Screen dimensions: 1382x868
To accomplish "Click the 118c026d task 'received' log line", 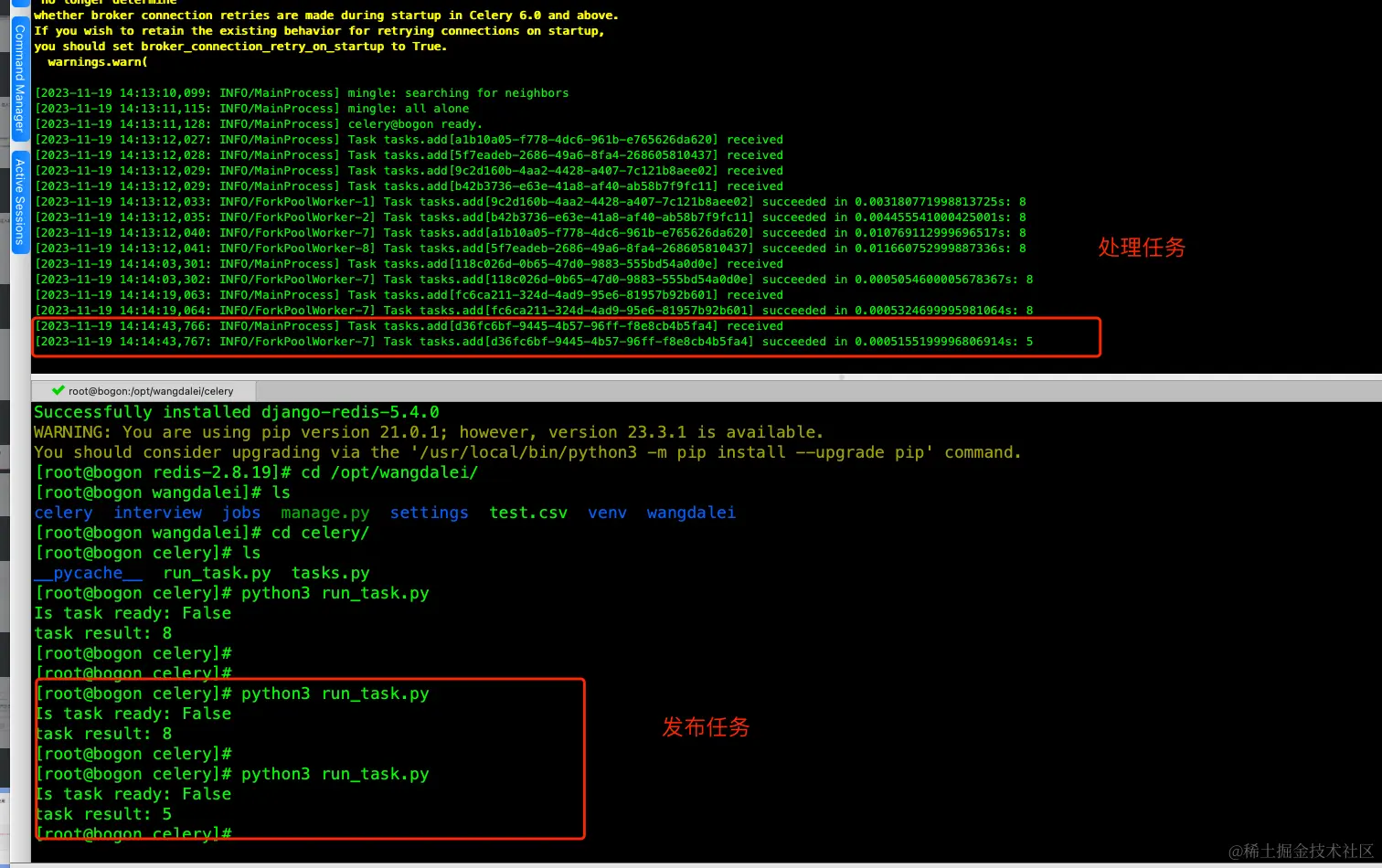I will (x=409, y=264).
